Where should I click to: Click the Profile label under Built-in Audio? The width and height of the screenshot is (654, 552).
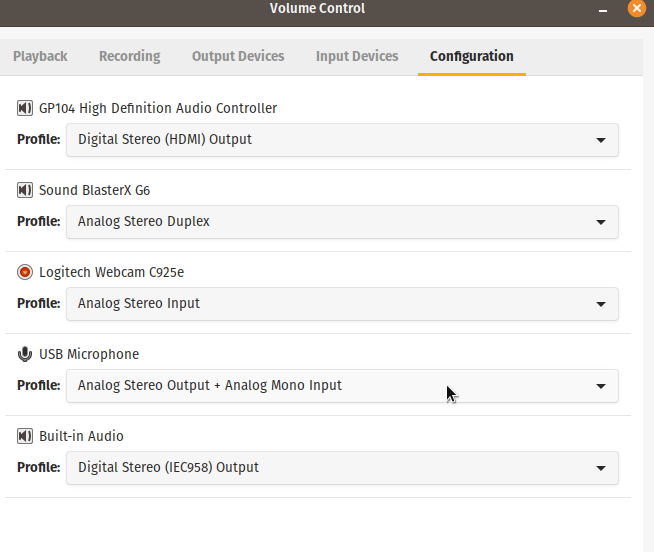(x=38, y=467)
